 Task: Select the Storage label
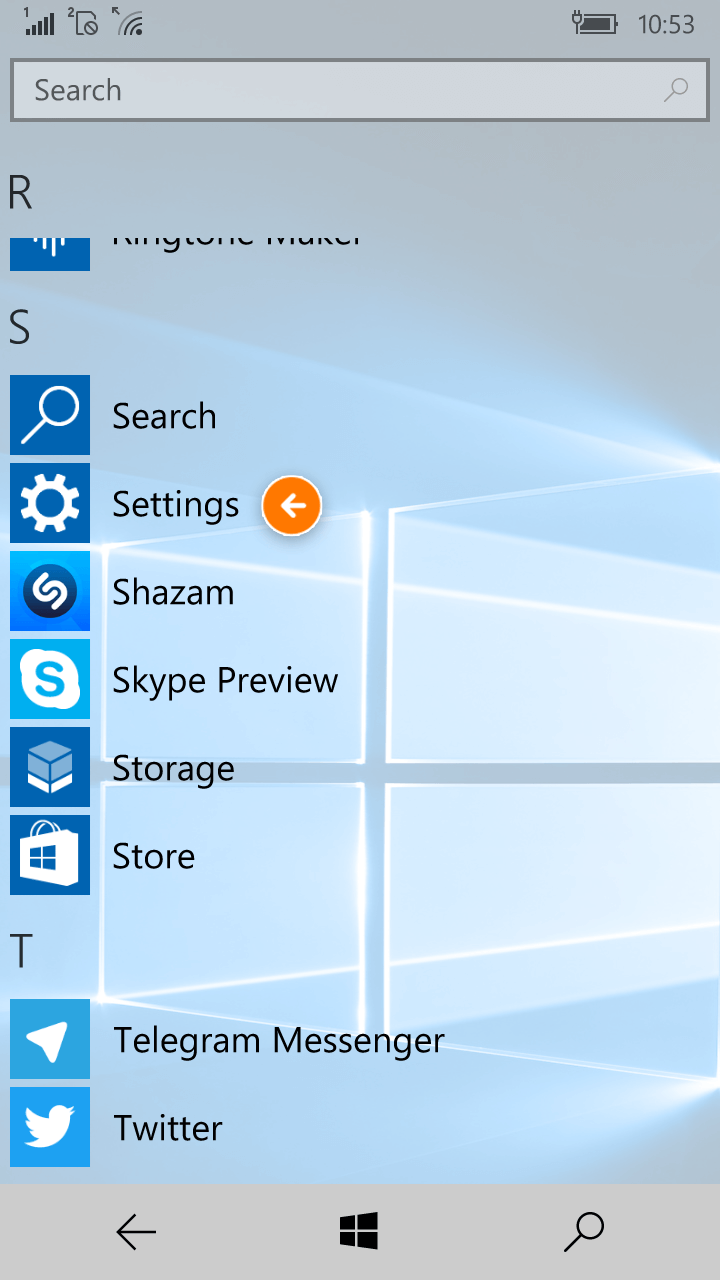(173, 769)
